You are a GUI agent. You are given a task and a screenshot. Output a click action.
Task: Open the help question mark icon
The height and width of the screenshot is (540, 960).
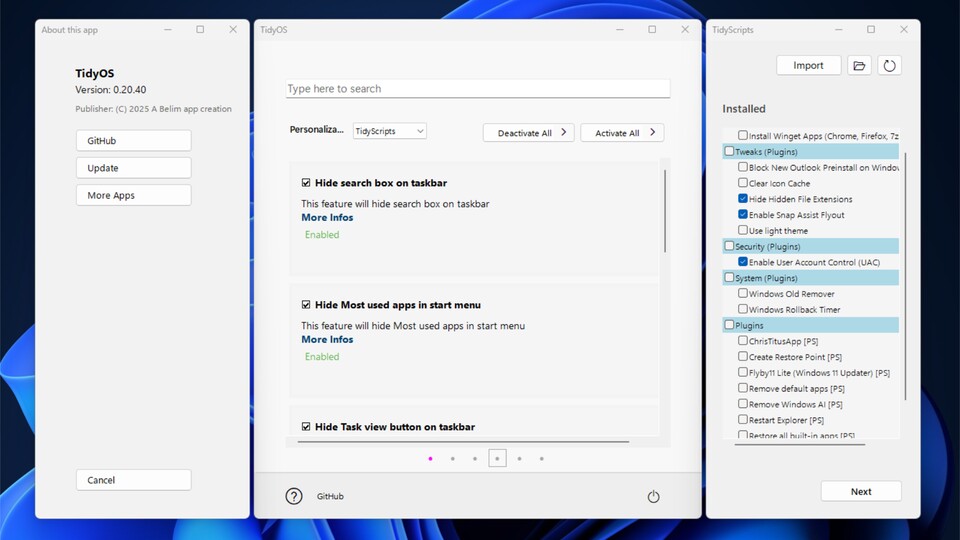point(294,496)
